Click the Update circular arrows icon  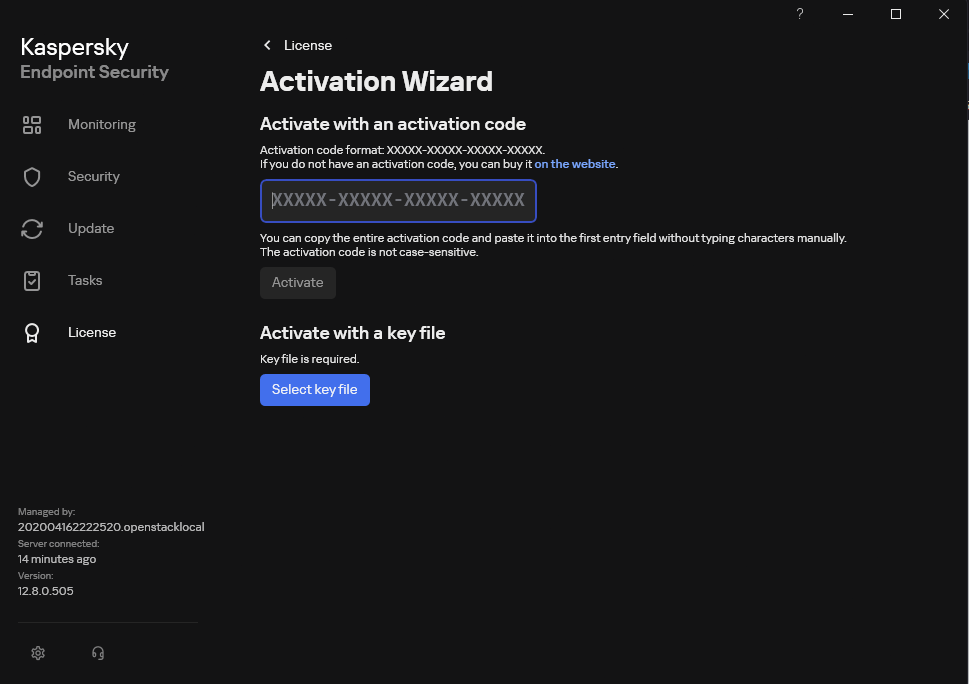[32, 229]
